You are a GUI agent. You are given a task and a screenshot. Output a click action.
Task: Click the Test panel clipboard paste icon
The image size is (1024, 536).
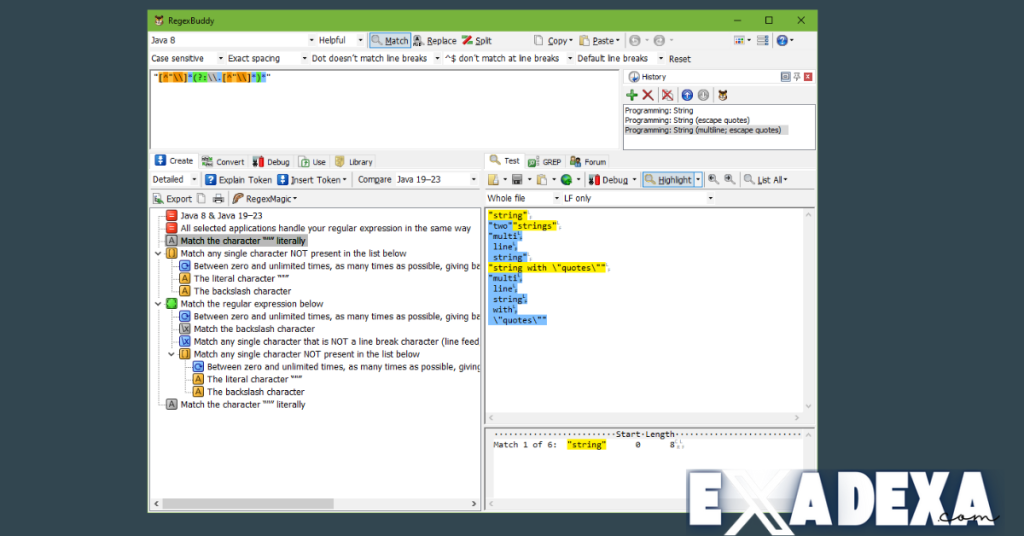541,180
